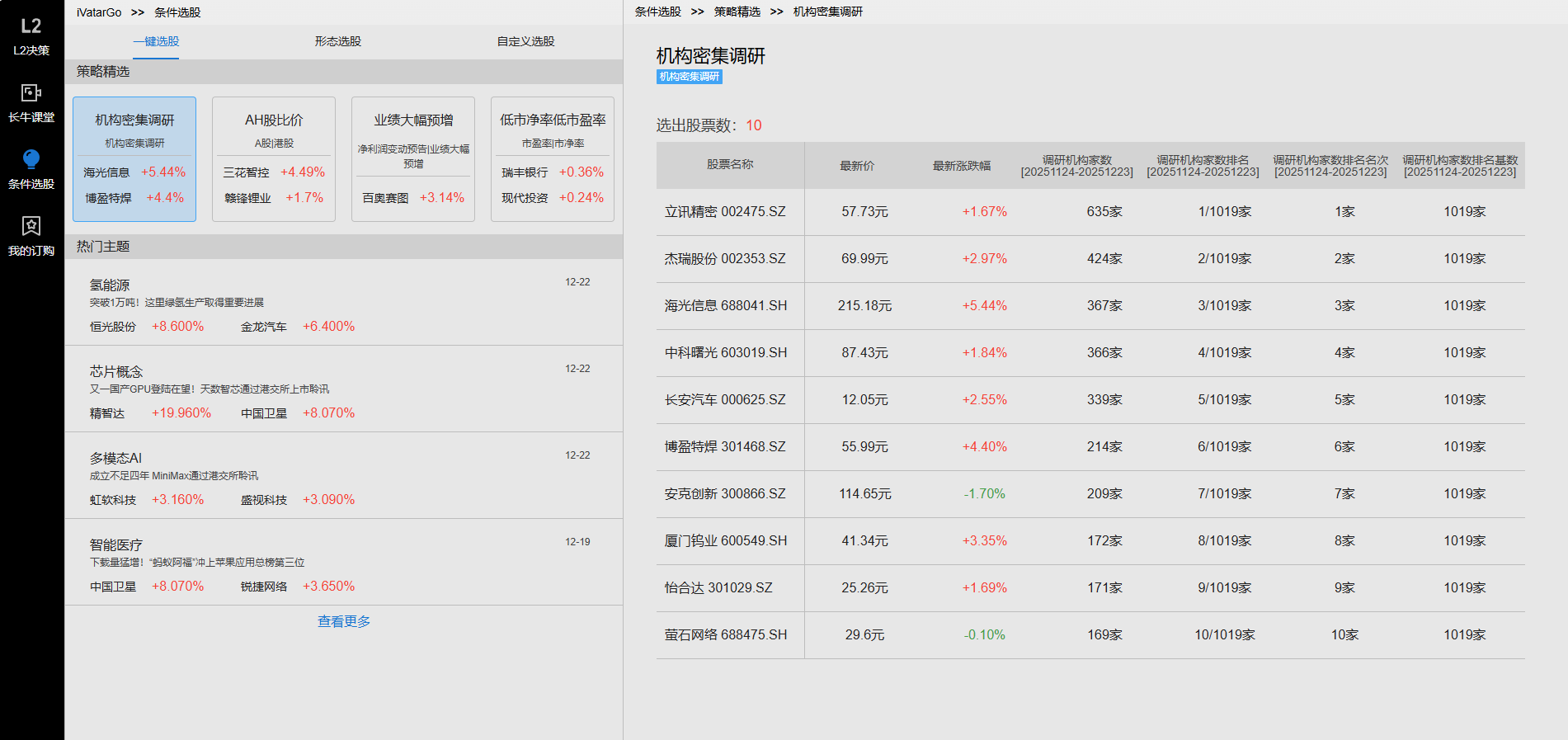
Task: Click the 最新价 column header
Action: [857, 166]
